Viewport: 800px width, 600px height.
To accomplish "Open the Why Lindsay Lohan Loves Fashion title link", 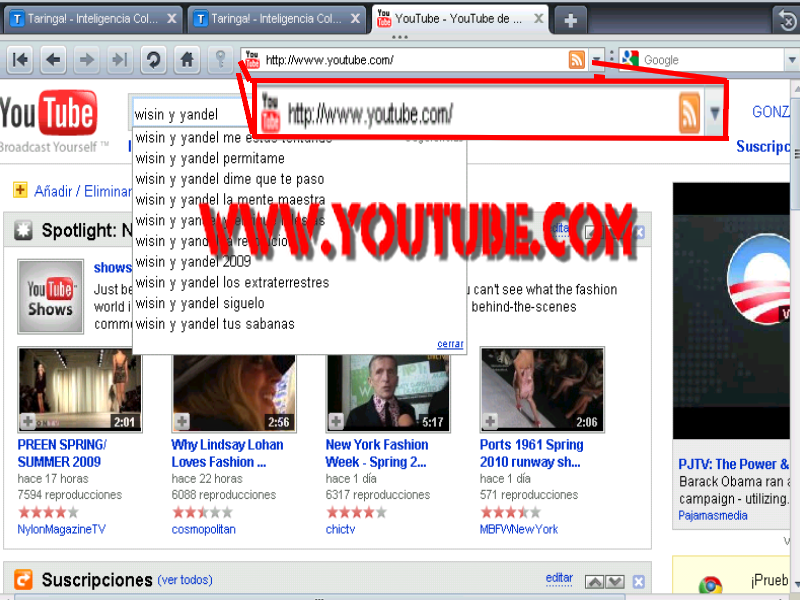I will tap(227, 453).
